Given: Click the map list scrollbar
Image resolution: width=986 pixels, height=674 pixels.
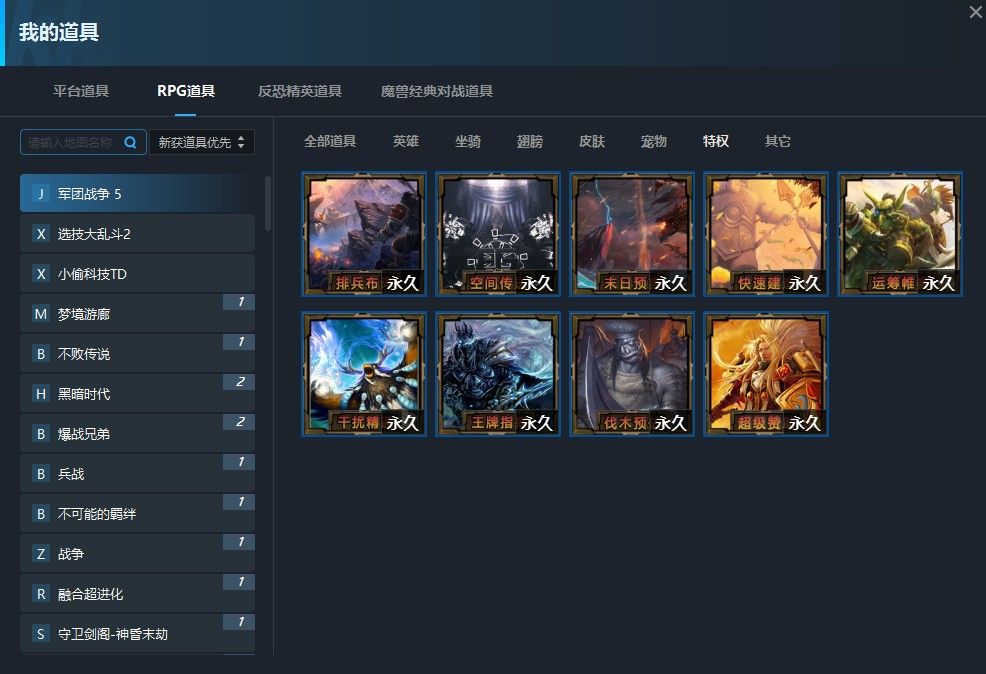Looking at the screenshot, I should tap(268, 203).
